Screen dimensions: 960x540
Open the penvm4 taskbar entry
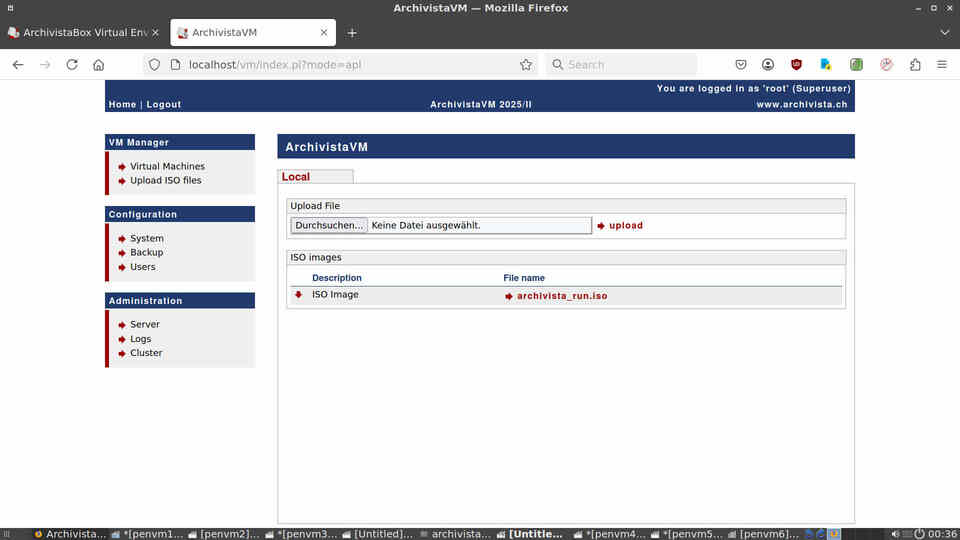tap(609, 534)
